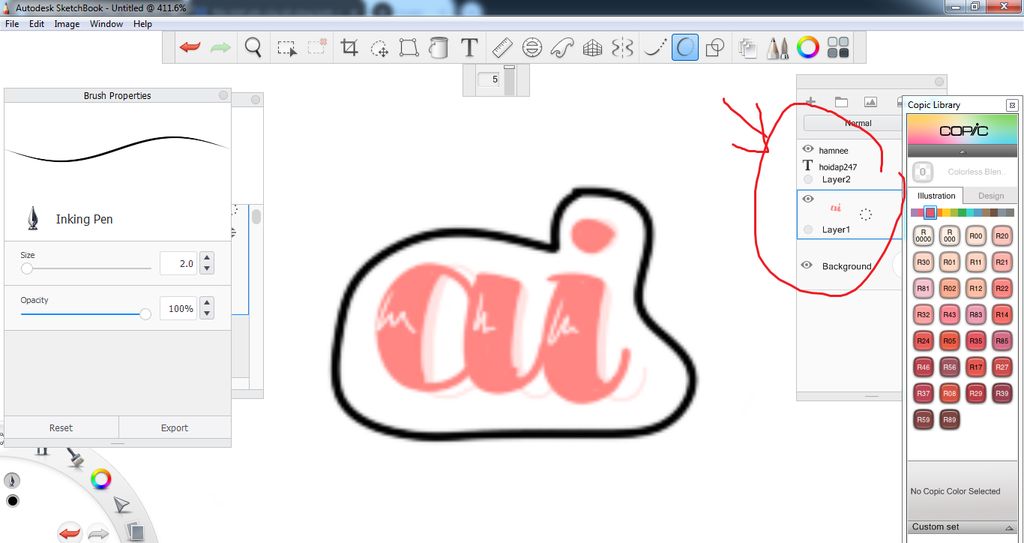
Task: Select the Steady Stroke tool
Action: pos(654,48)
